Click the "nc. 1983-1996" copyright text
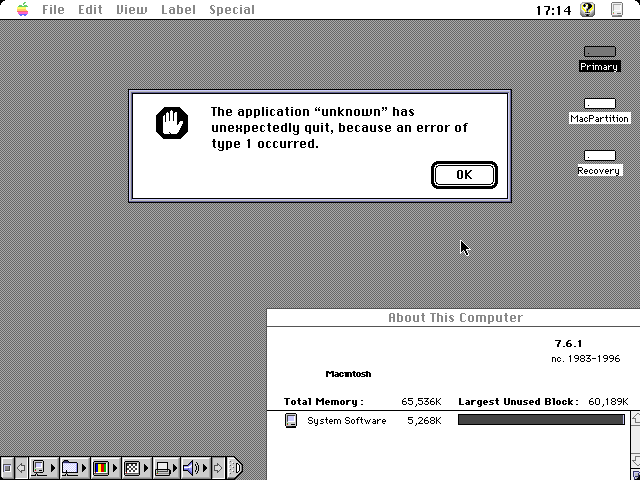 tap(585, 359)
